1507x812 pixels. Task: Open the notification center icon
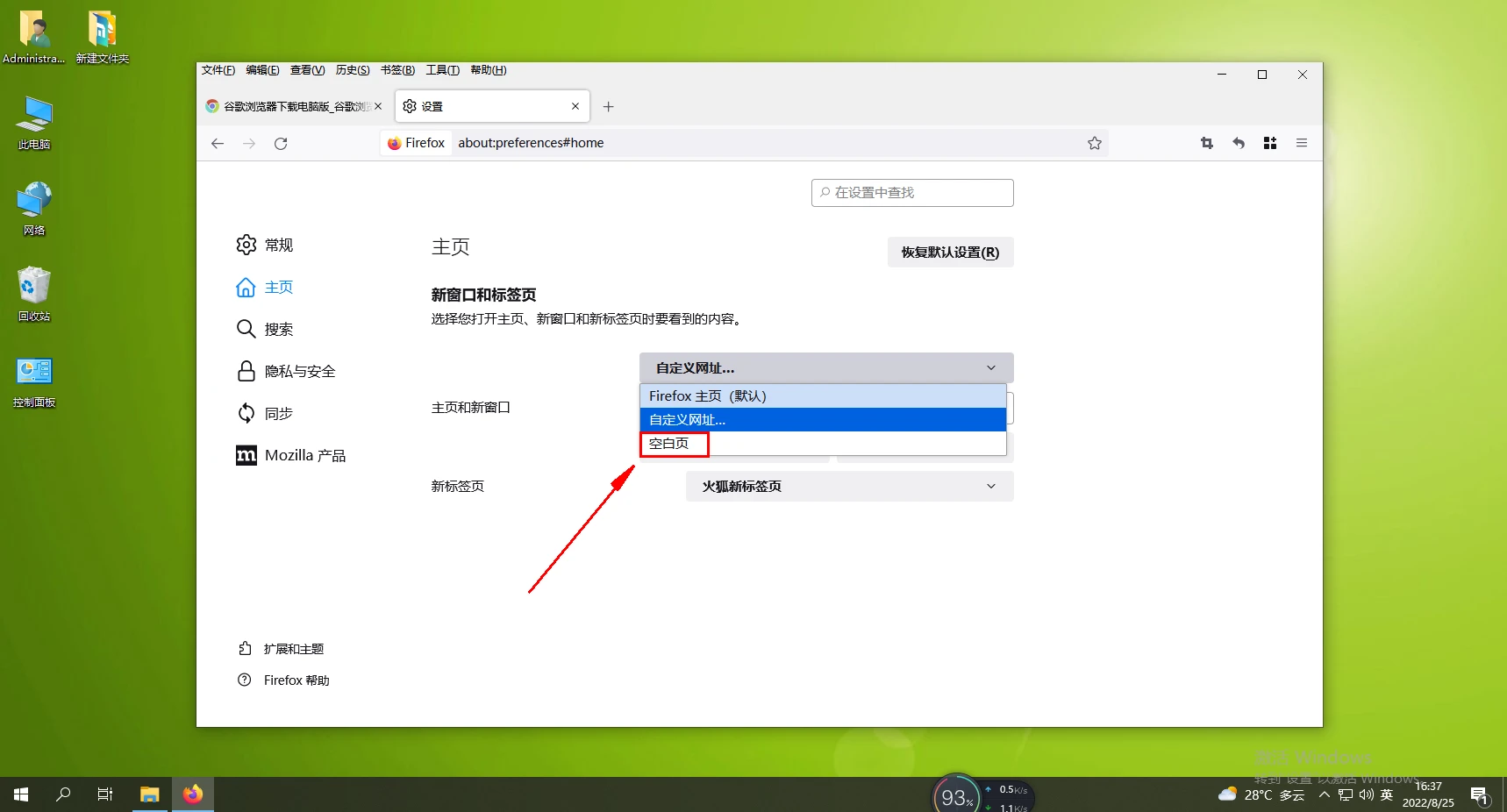click(x=1481, y=795)
